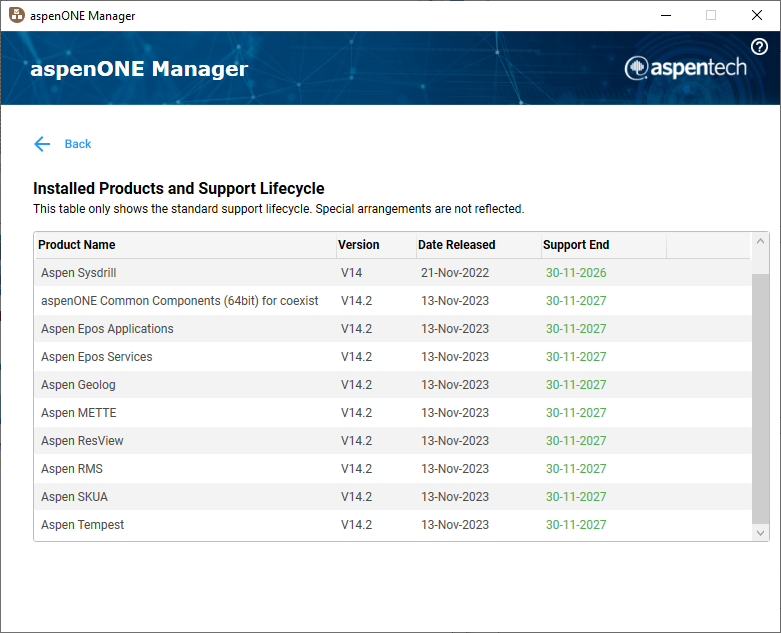The width and height of the screenshot is (781, 633).
Task: Click the 21-Nov-2022 release date cell
Action: pyautogui.click(x=455, y=273)
